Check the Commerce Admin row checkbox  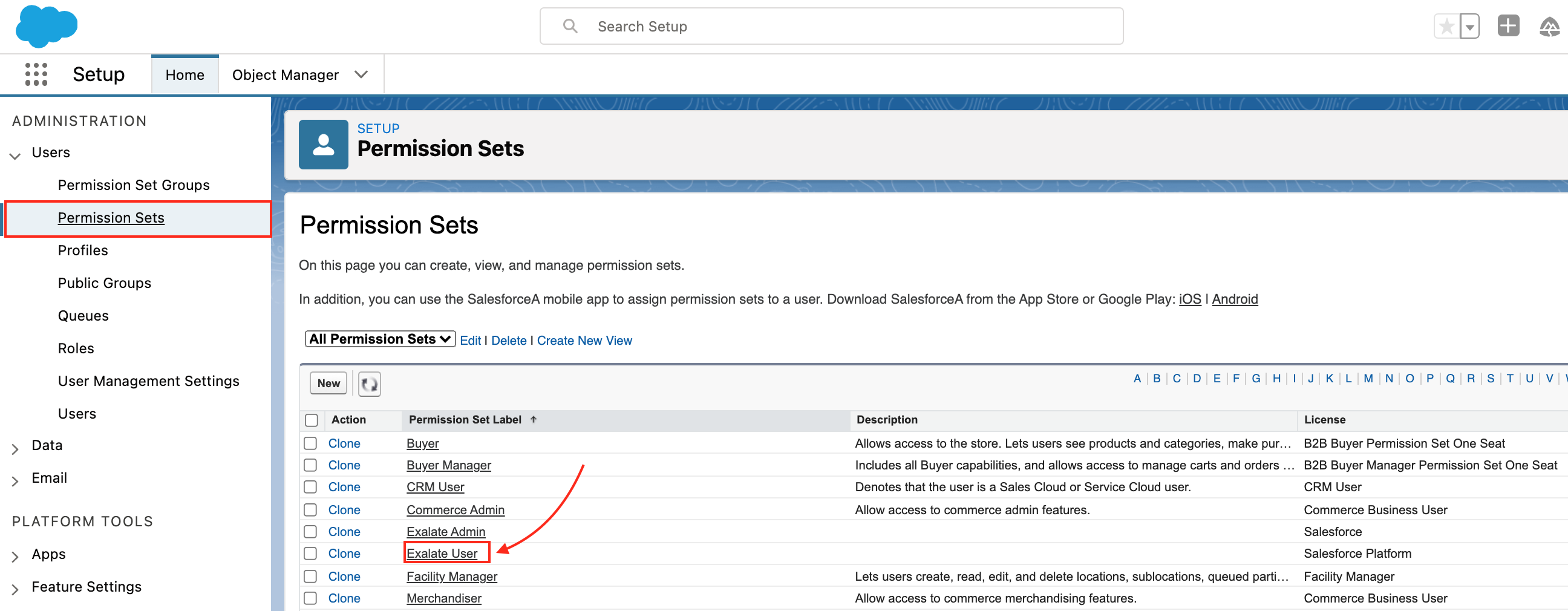coord(310,509)
